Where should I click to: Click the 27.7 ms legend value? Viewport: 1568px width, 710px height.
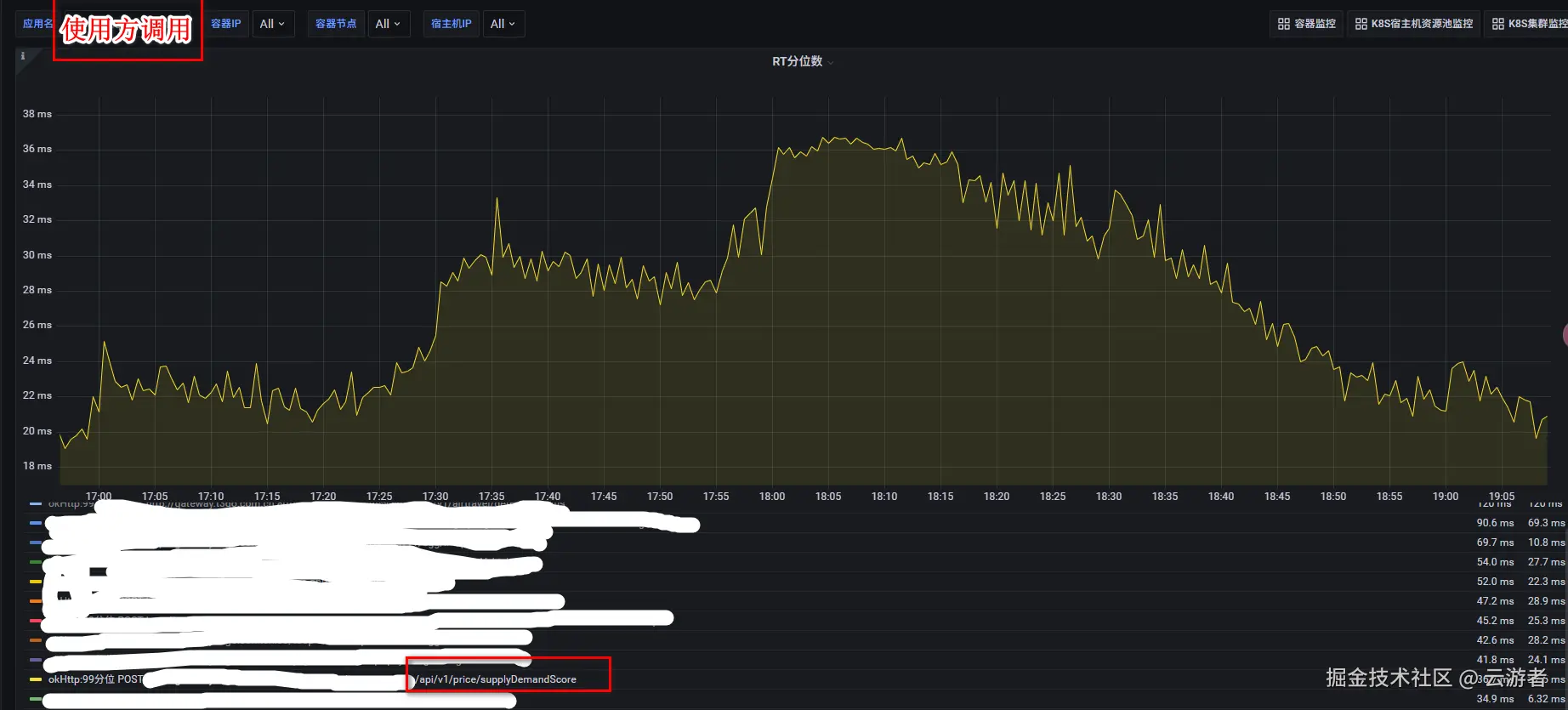[x=1546, y=562]
